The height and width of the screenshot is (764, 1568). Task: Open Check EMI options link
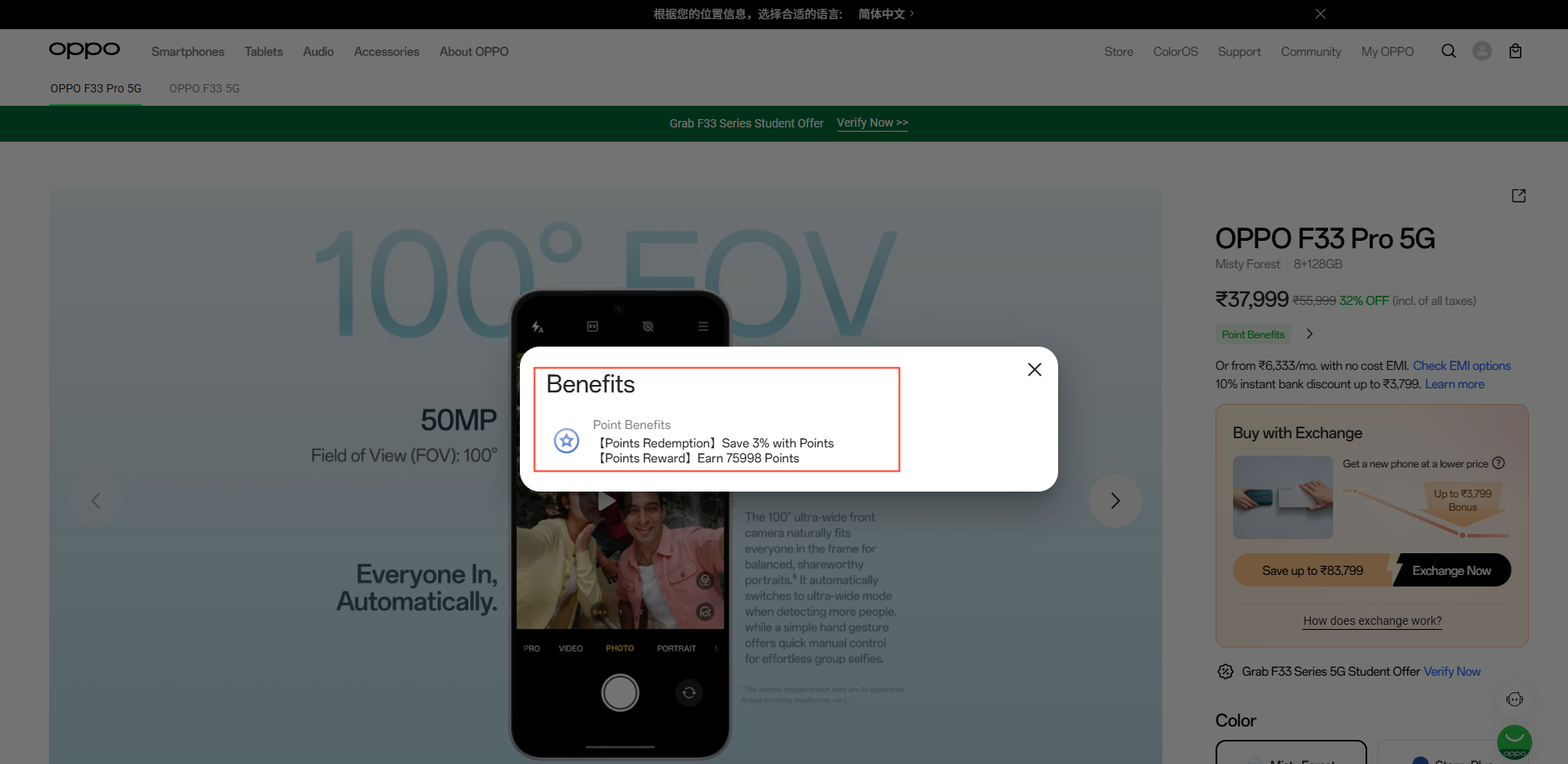click(x=1462, y=366)
